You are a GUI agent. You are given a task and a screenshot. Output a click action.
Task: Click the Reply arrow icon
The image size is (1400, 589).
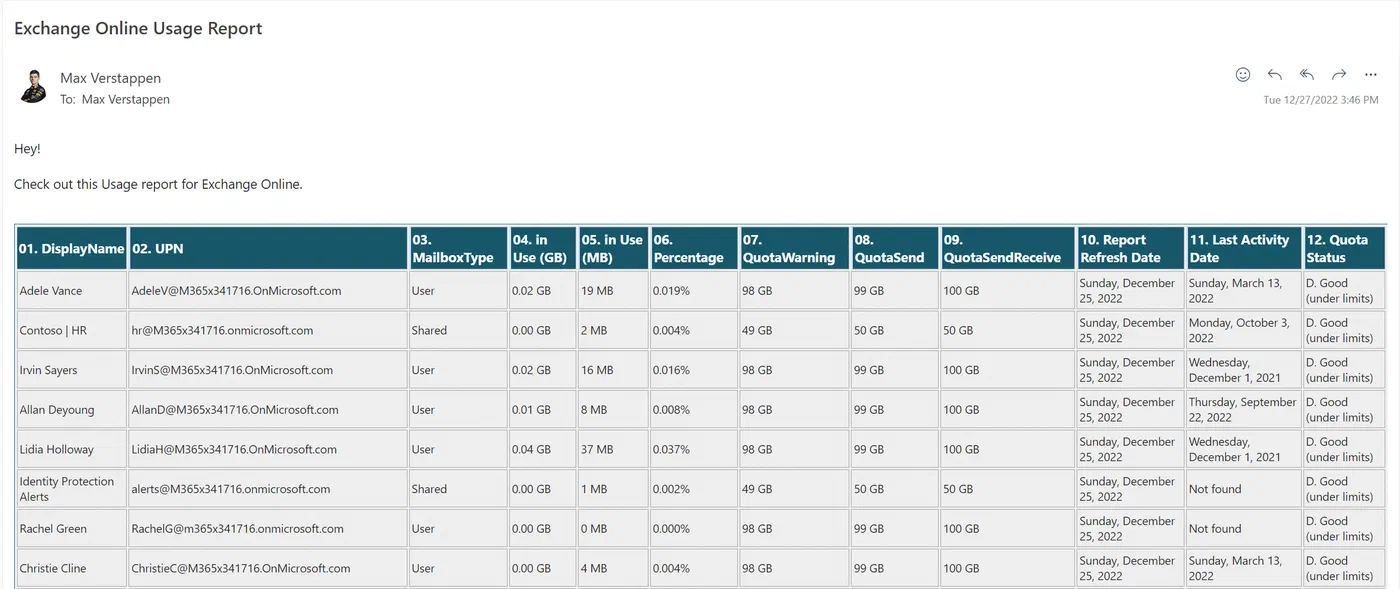[1275, 75]
